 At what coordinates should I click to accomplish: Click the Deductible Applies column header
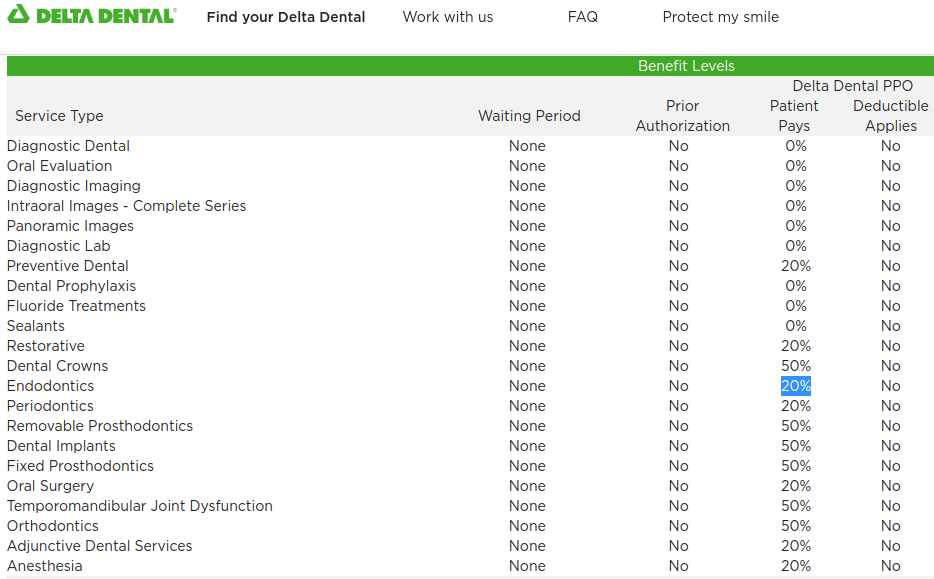point(890,116)
